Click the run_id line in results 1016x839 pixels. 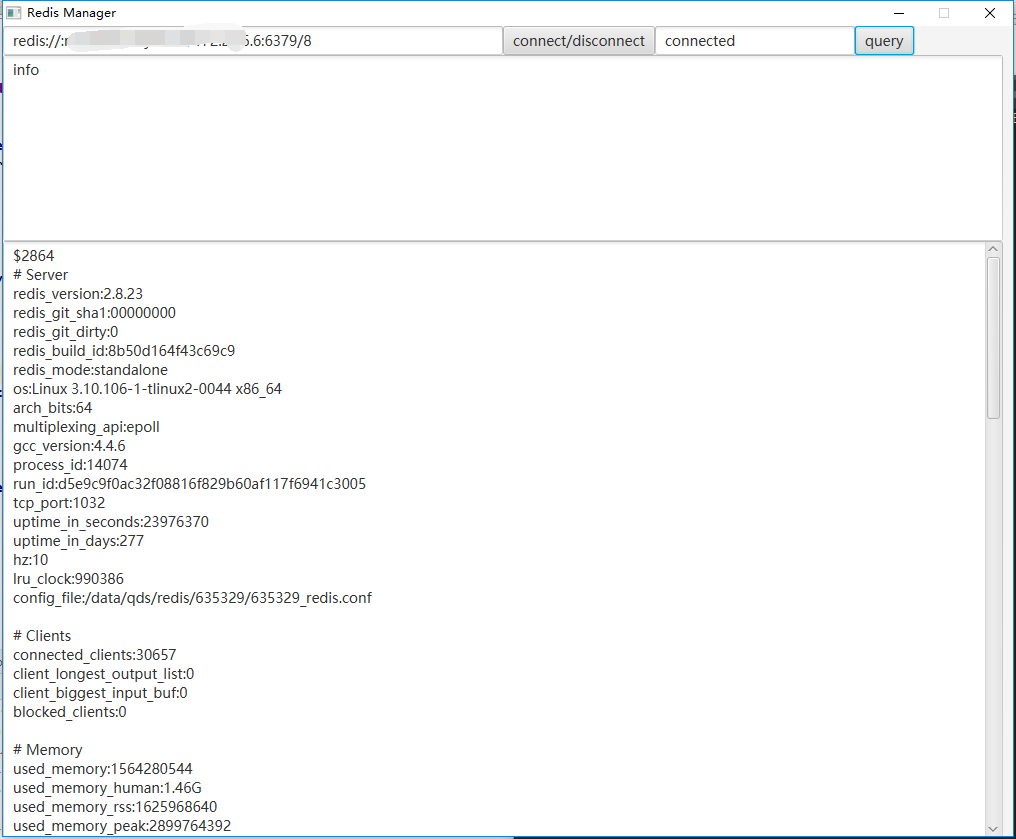click(x=189, y=484)
